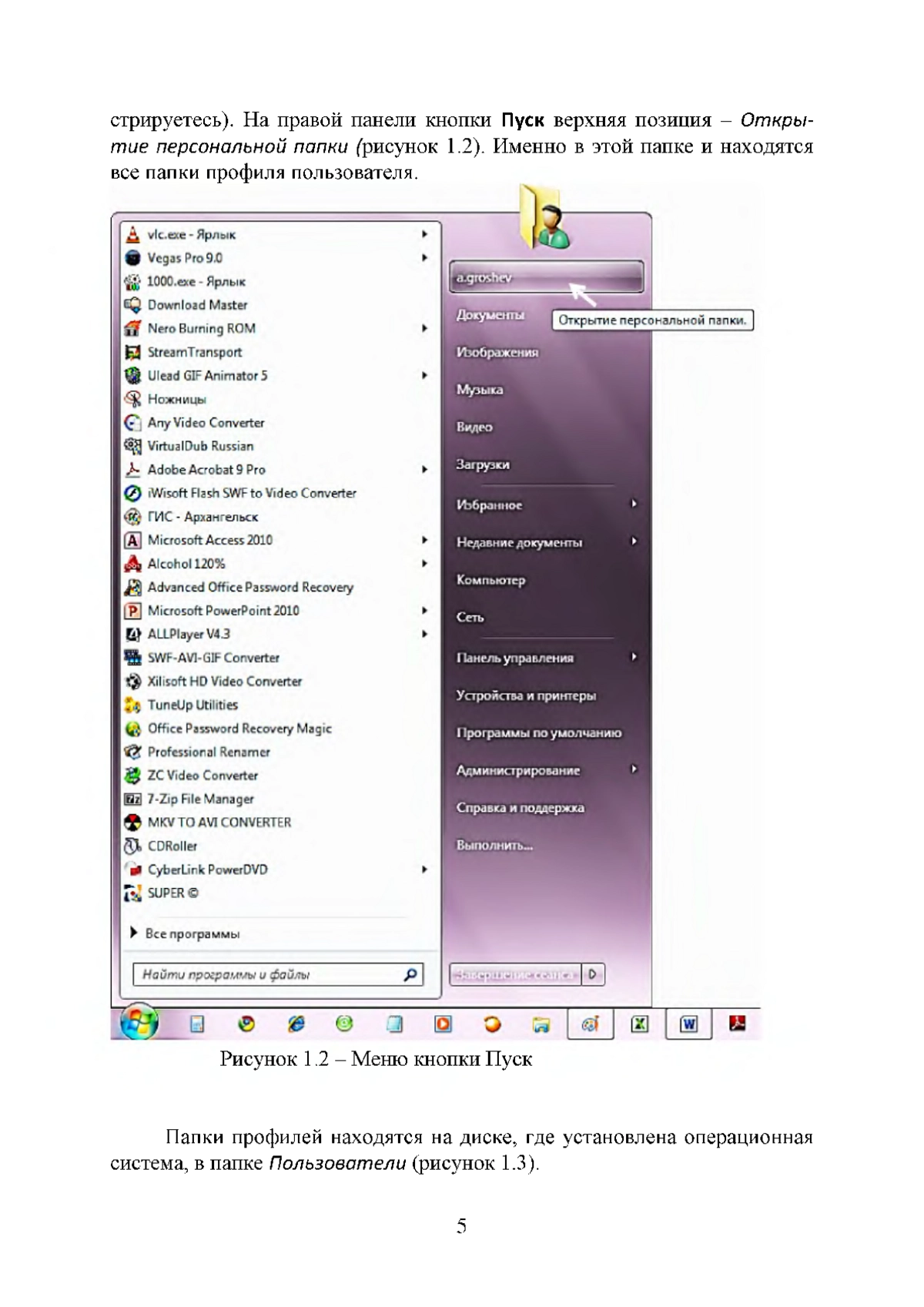
Task: Open Adobe Acrobat from the taskbar
Action: [737, 1024]
